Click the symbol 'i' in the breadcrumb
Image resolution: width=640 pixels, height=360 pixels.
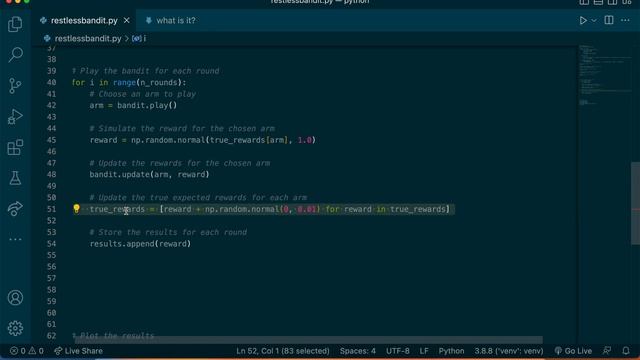[144, 38]
